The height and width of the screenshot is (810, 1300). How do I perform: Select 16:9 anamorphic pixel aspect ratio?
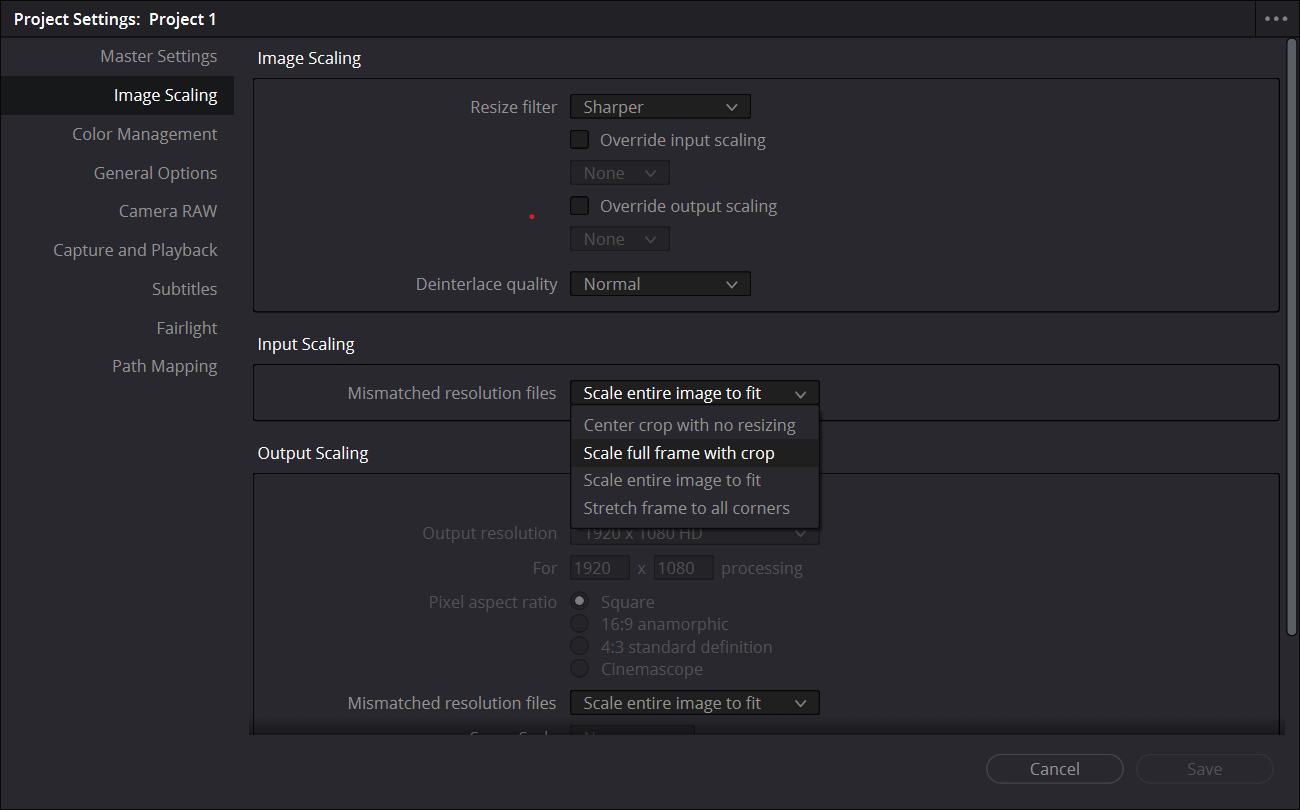pyautogui.click(x=579, y=624)
